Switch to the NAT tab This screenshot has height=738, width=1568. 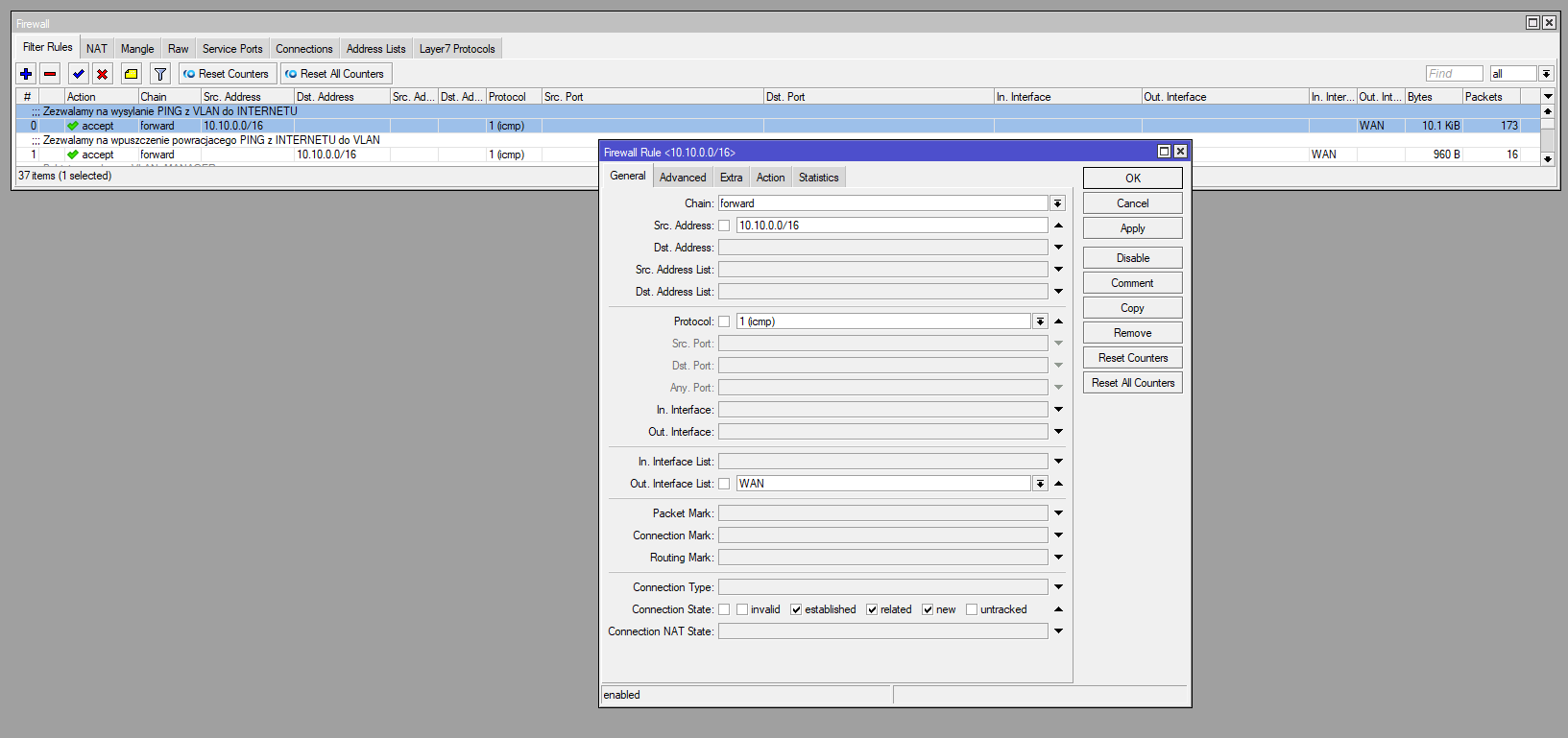[x=97, y=49]
